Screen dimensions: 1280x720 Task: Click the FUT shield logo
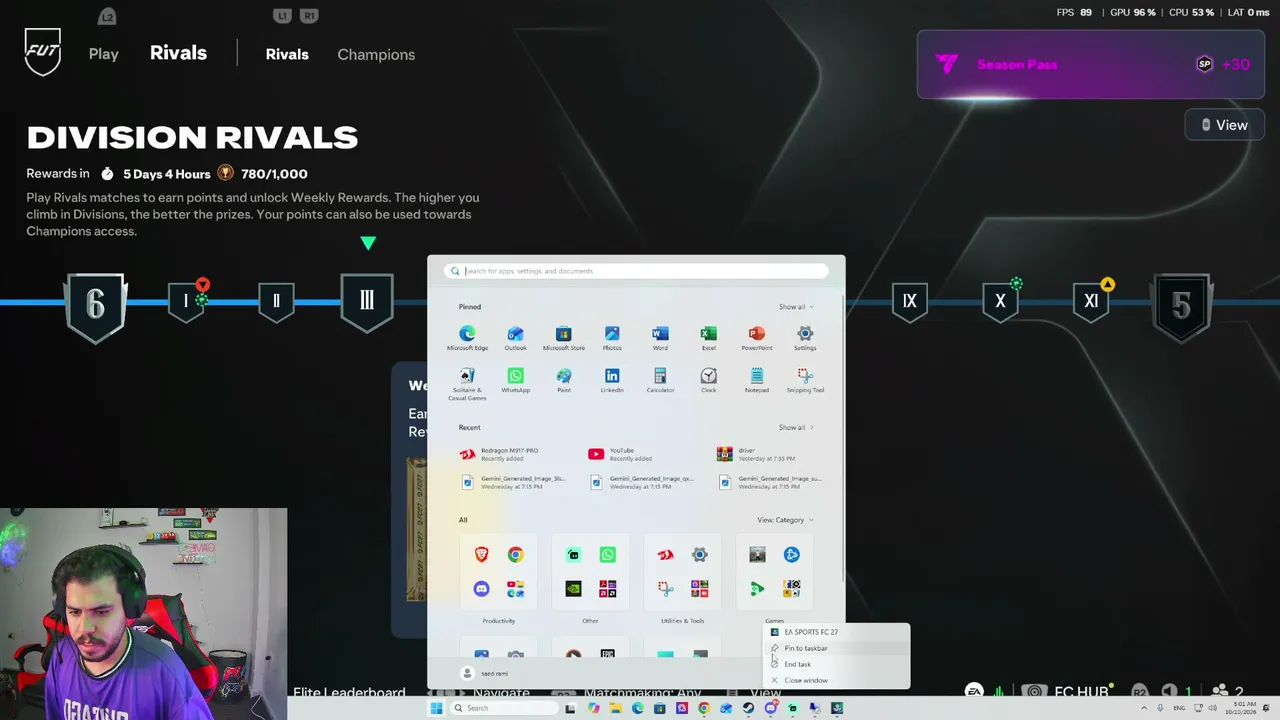coord(43,52)
